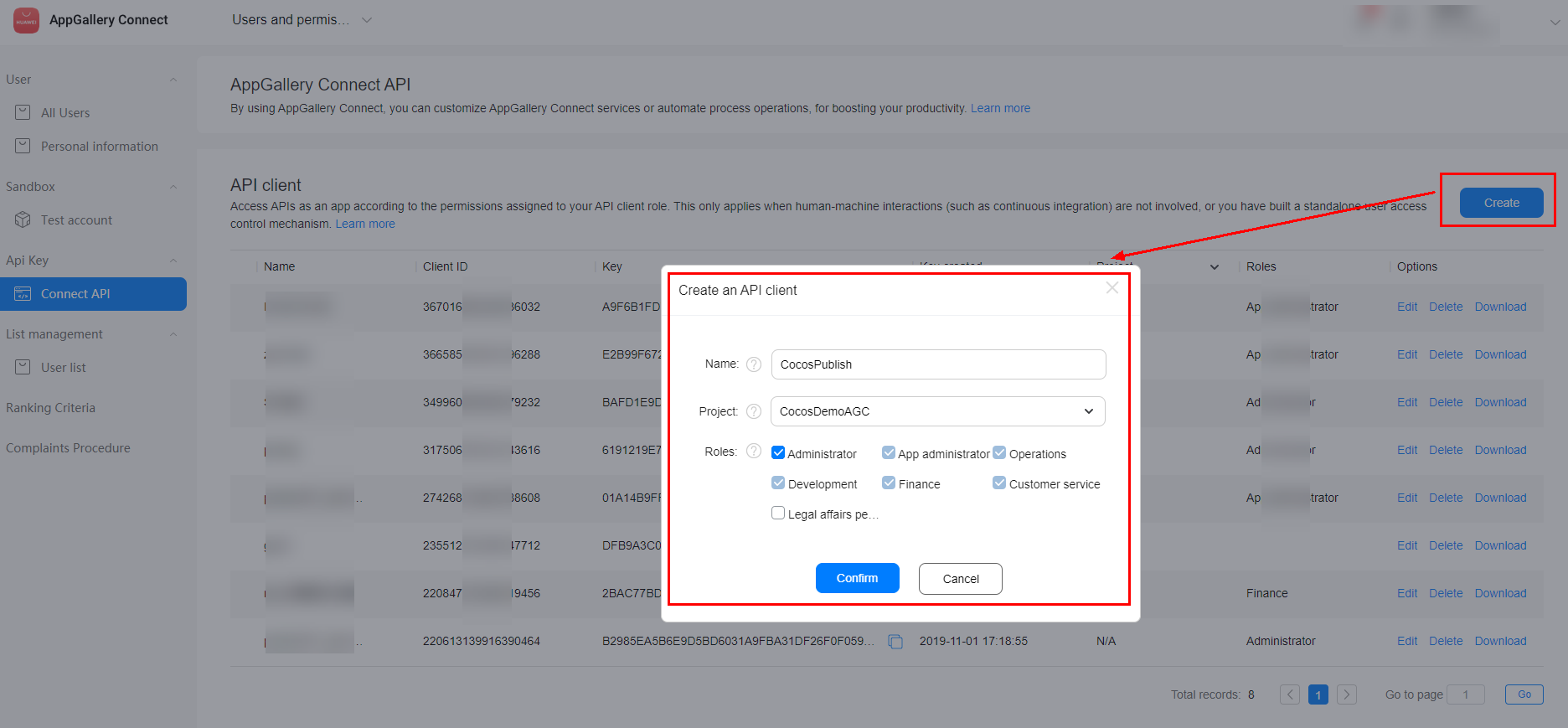The width and height of the screenshot is (1568, 728).
Task: Collapse the User sidebar section
Action: (x=173, y=80)
